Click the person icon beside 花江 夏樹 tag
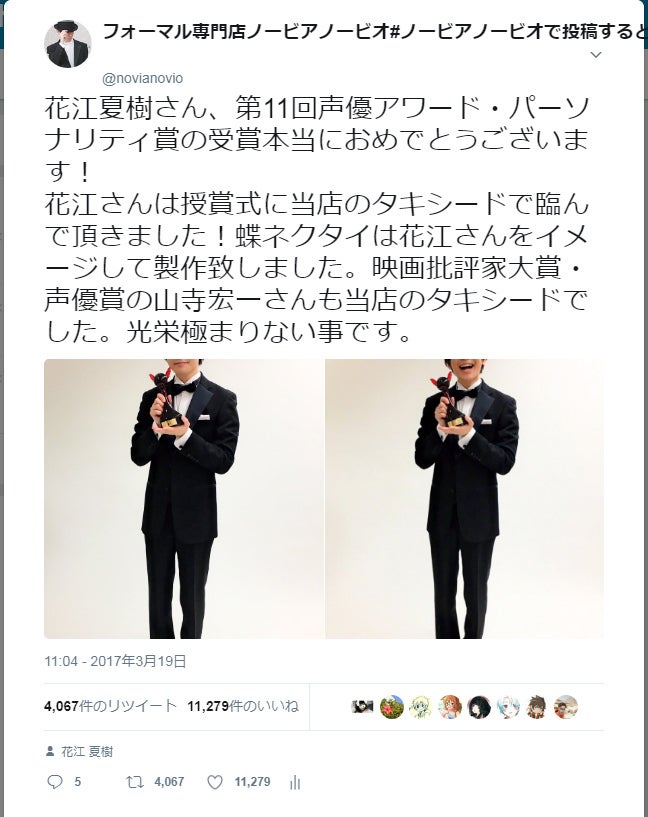This screenshot has width=648, height=817. point(50,751)
